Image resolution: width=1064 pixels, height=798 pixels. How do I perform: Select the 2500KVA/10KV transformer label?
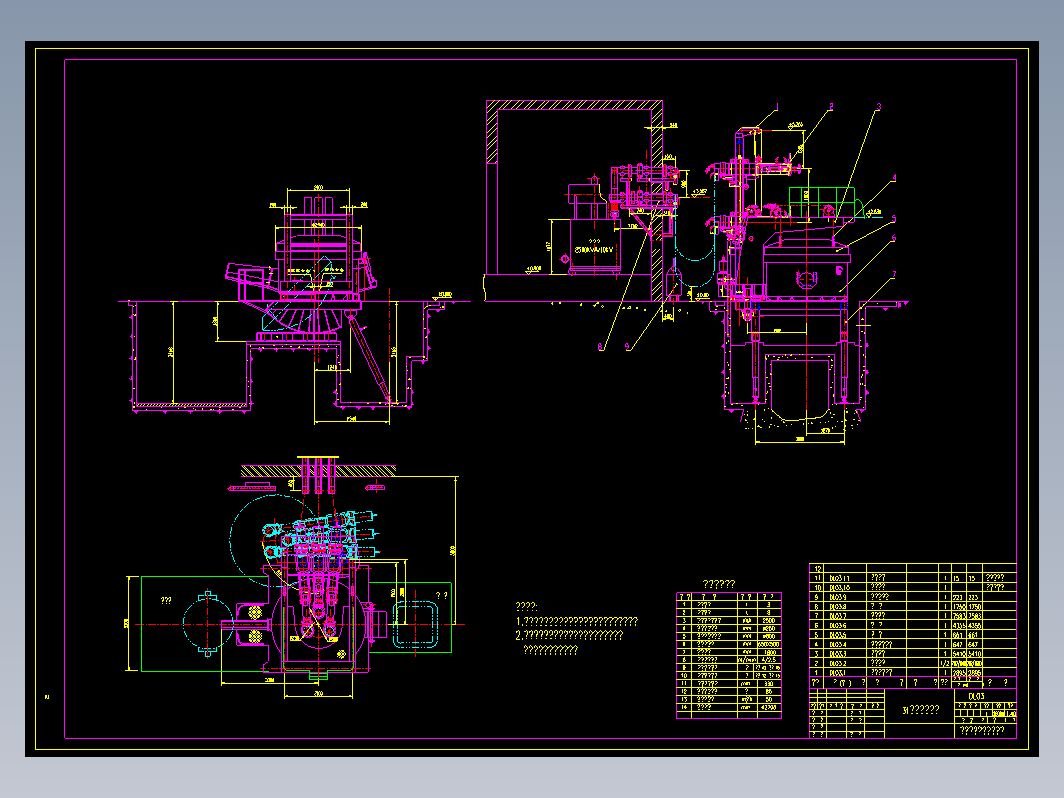(x=594, y=250)
